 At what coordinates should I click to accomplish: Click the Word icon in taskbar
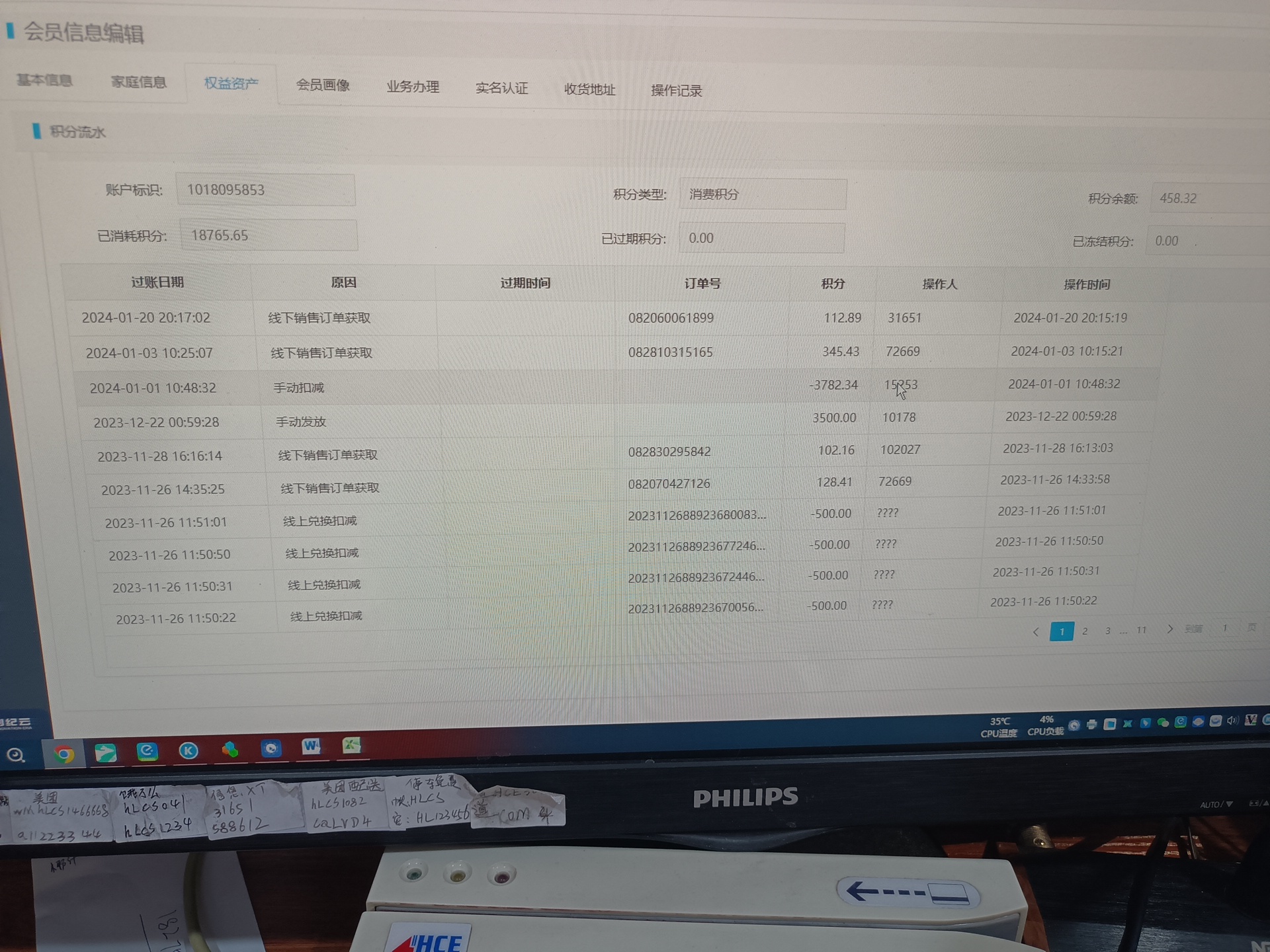[311, 747]
